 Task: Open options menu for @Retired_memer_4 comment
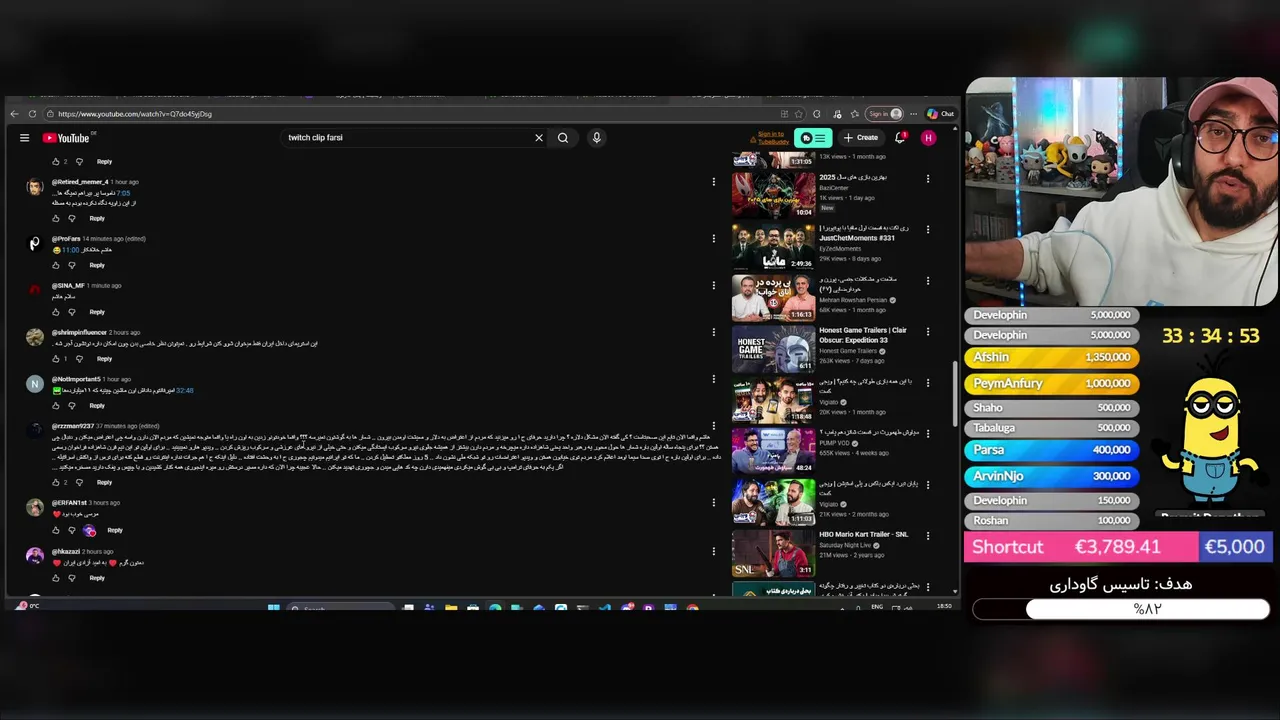[713, 182]
